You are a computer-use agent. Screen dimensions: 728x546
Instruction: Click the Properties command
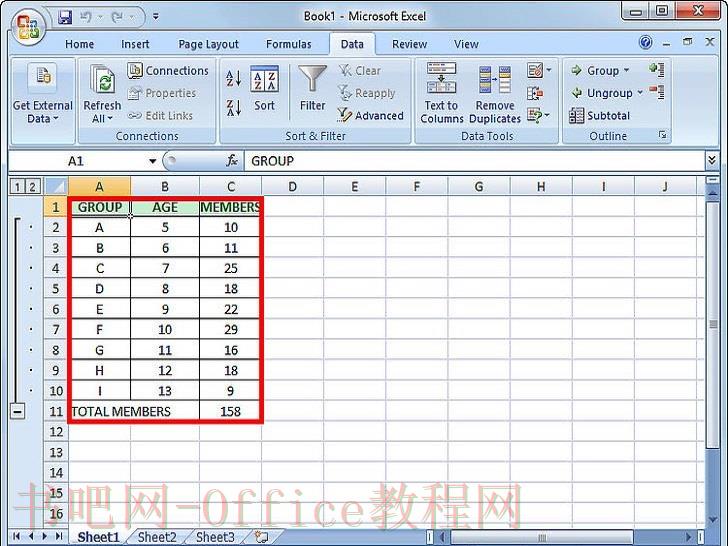(x=162, y=93)
